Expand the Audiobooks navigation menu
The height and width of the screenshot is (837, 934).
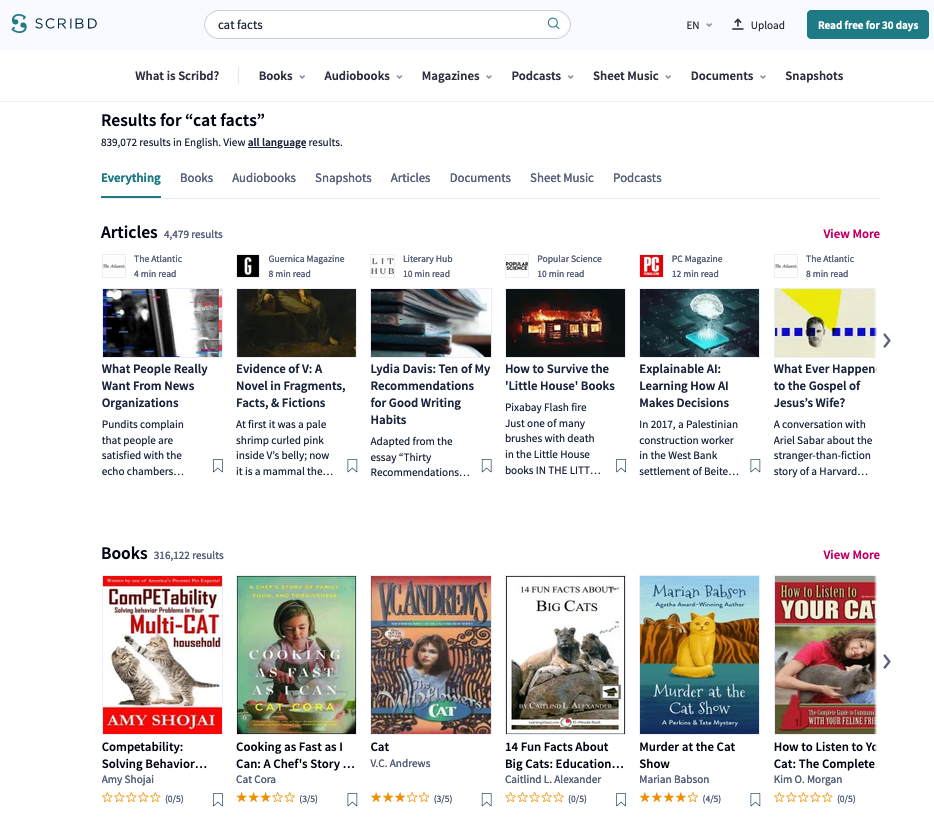(363, 76)
